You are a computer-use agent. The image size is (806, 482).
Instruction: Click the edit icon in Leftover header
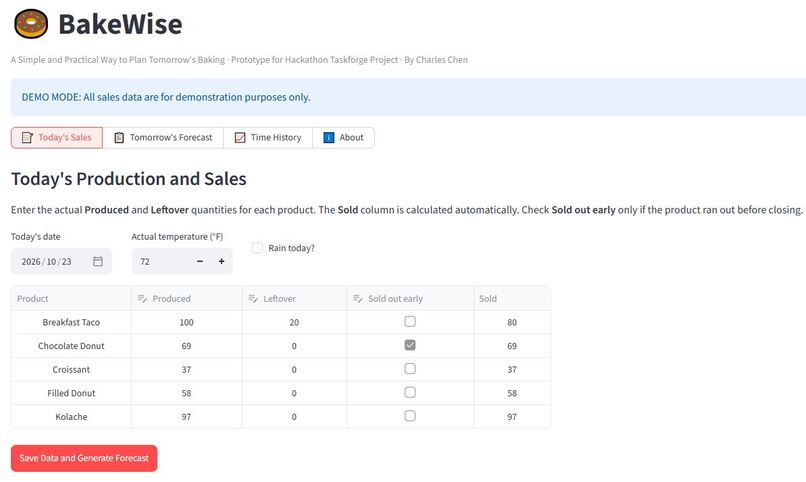pyautogui.click(x=253, y=299)
